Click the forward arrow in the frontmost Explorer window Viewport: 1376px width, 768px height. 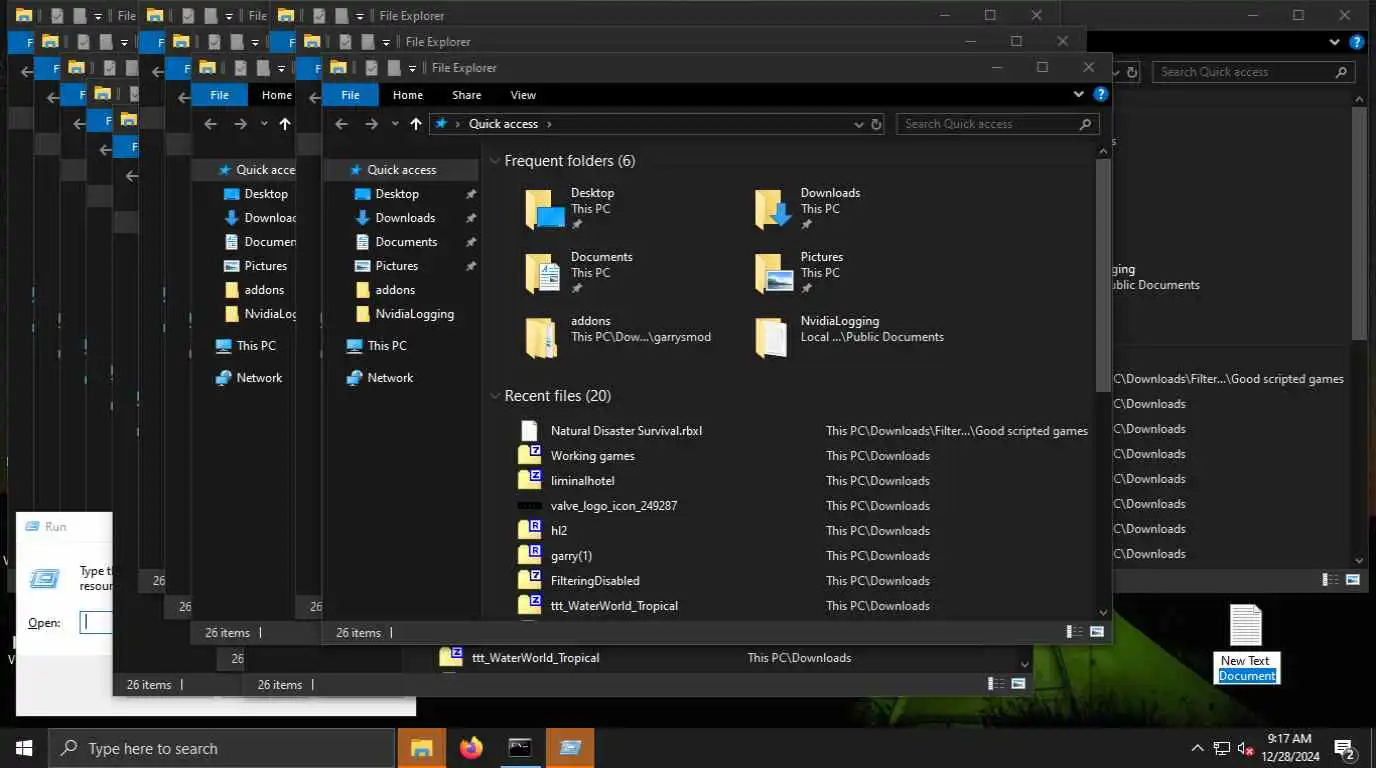(371, 124)
